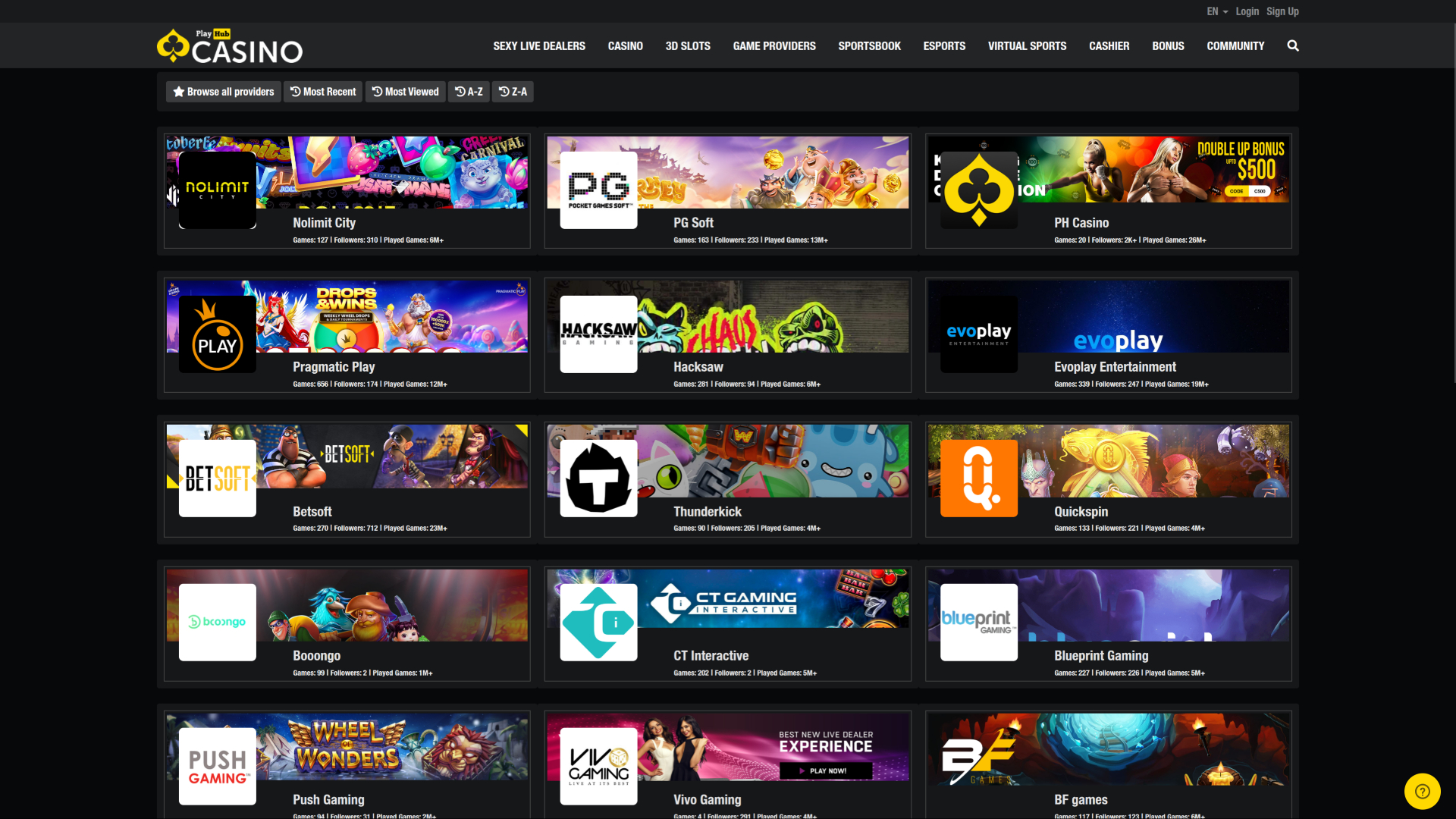Switch sorting to Z-A order
Screen dimensions: 1456x819
pos(512,91)
